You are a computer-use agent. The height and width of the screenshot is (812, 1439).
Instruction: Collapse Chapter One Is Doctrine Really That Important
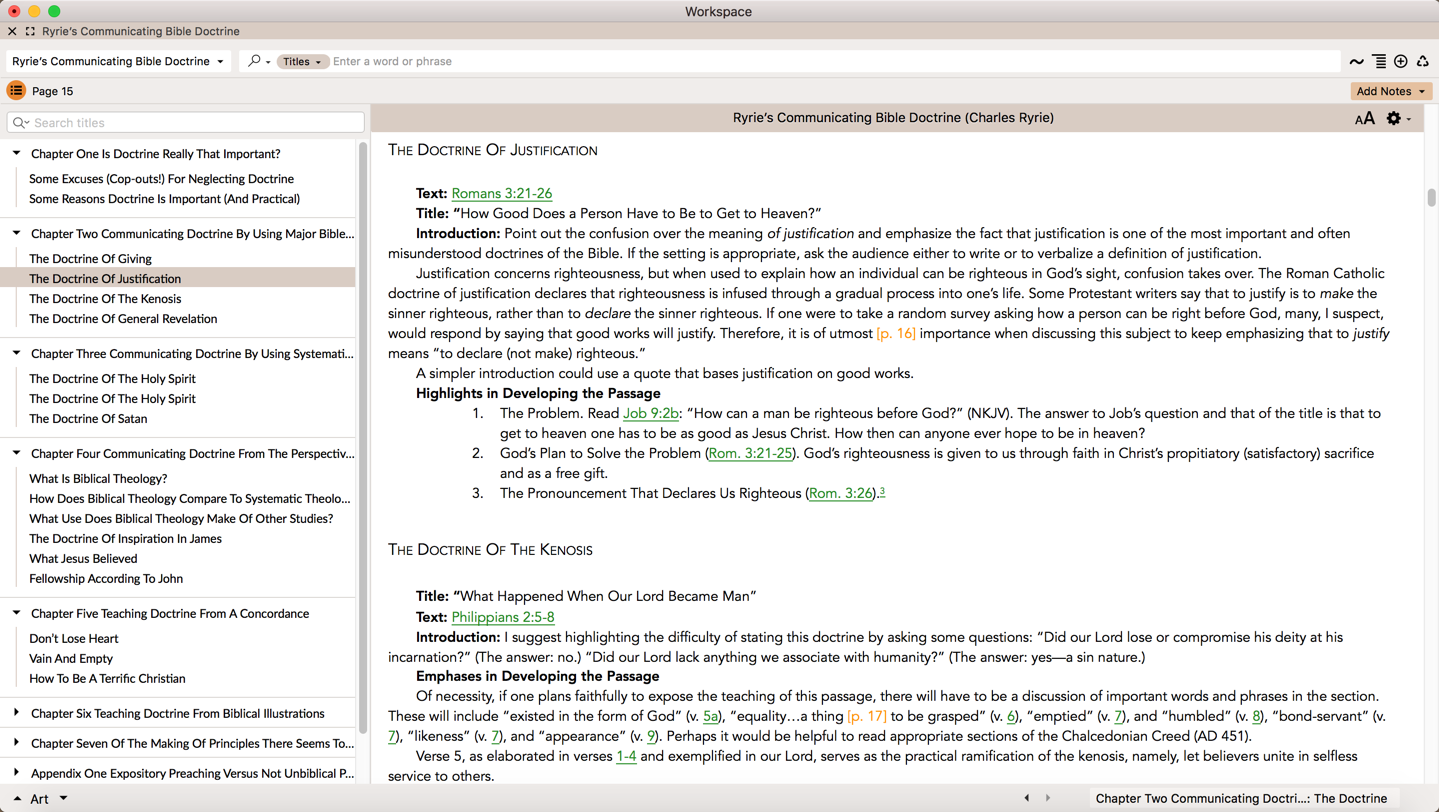[17, 153]
